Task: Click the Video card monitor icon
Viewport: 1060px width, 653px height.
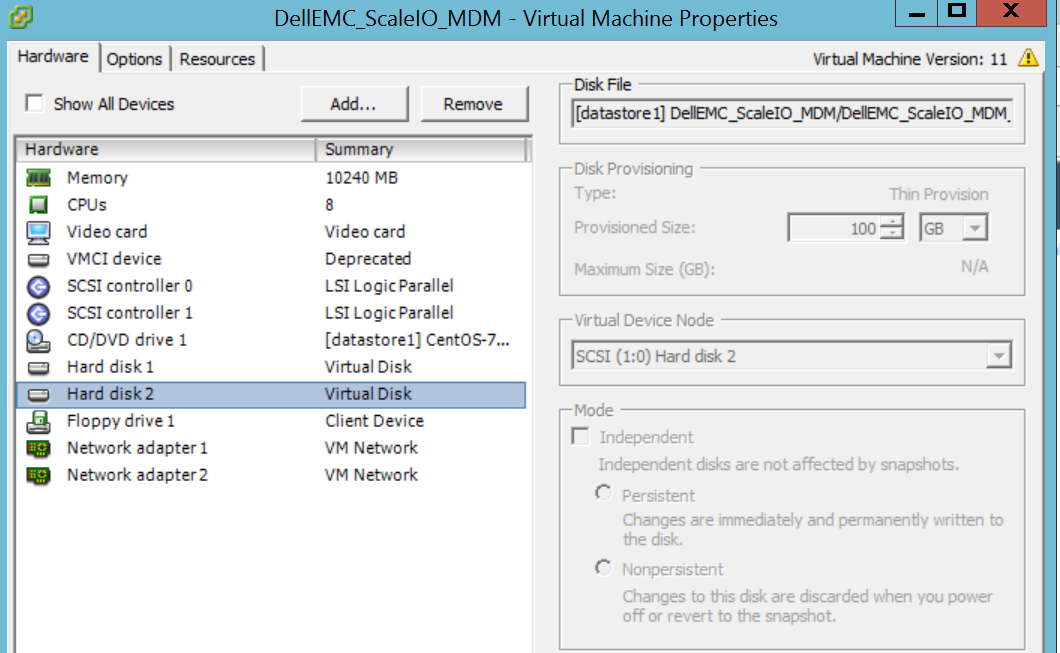Action: 39,232
